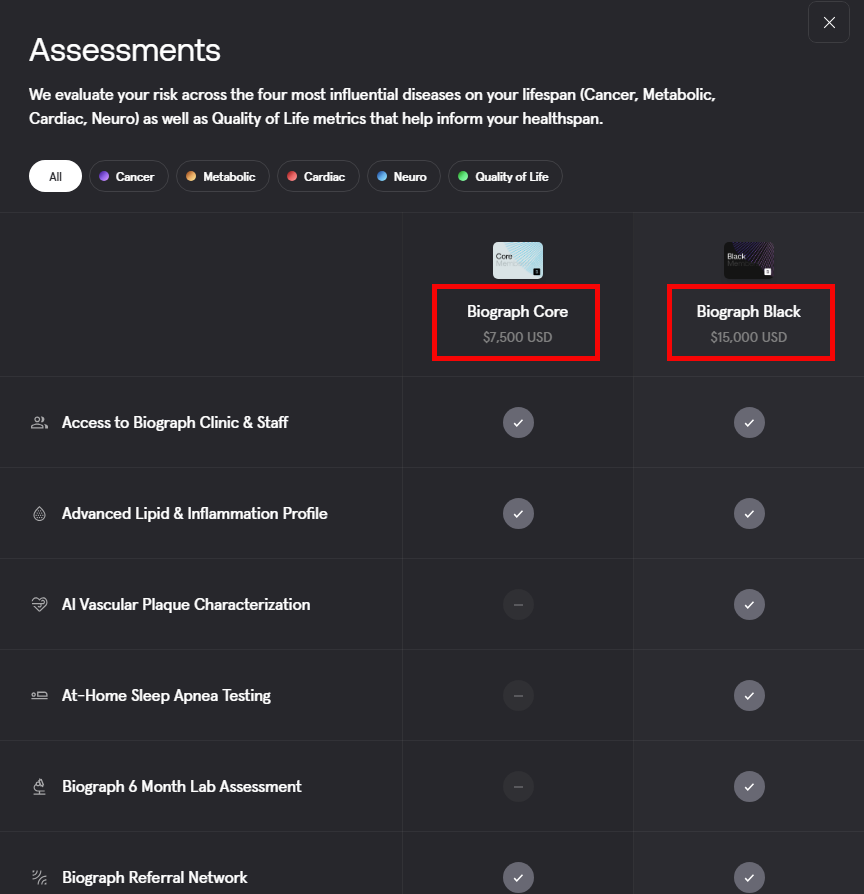The width and height of the screenshot is (864, 894).
Task: Click Core dash icon for AI Vascular Plaque
Action: coord(518,604)
